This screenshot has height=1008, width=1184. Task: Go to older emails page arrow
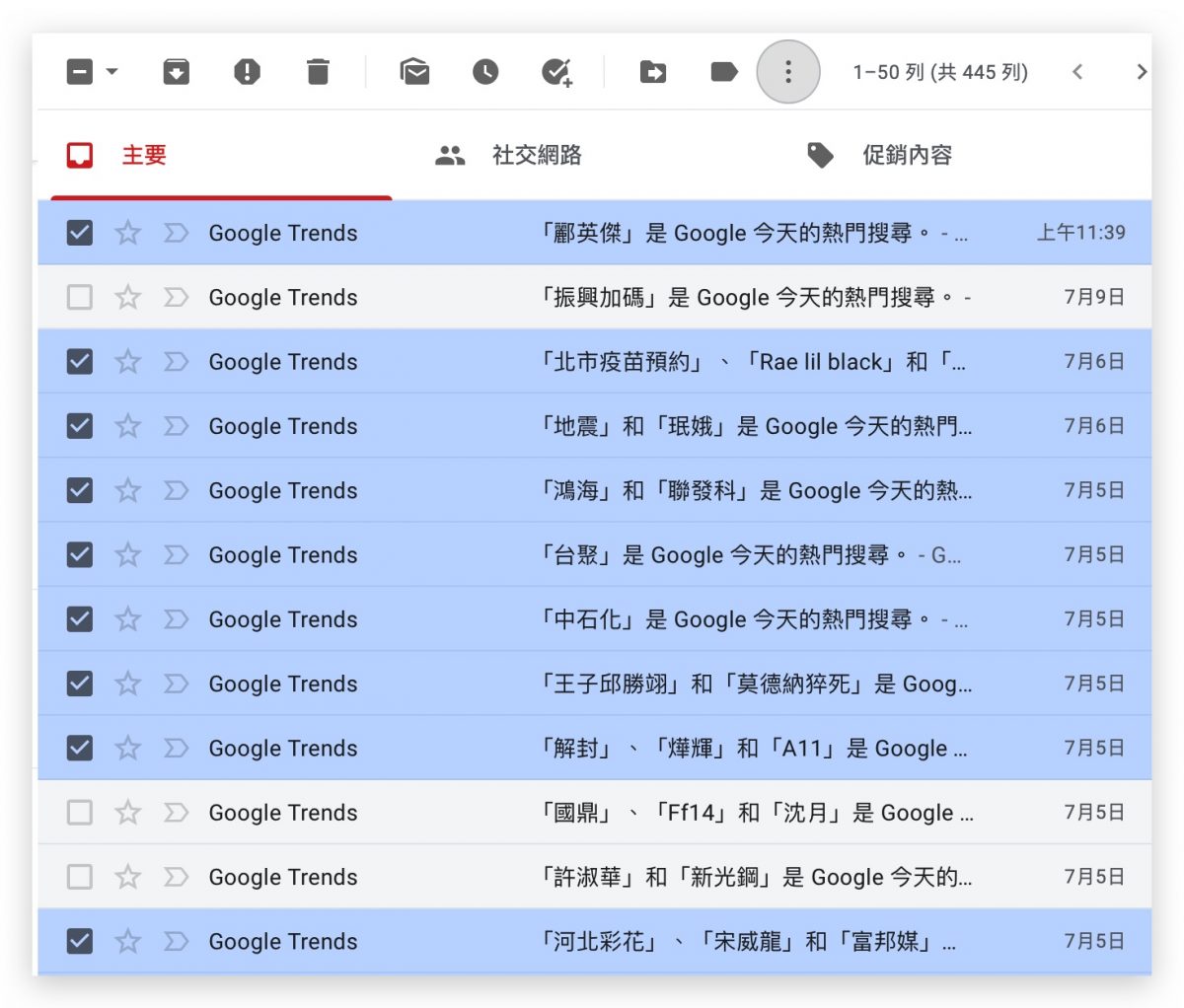(x=1142, y=72)
